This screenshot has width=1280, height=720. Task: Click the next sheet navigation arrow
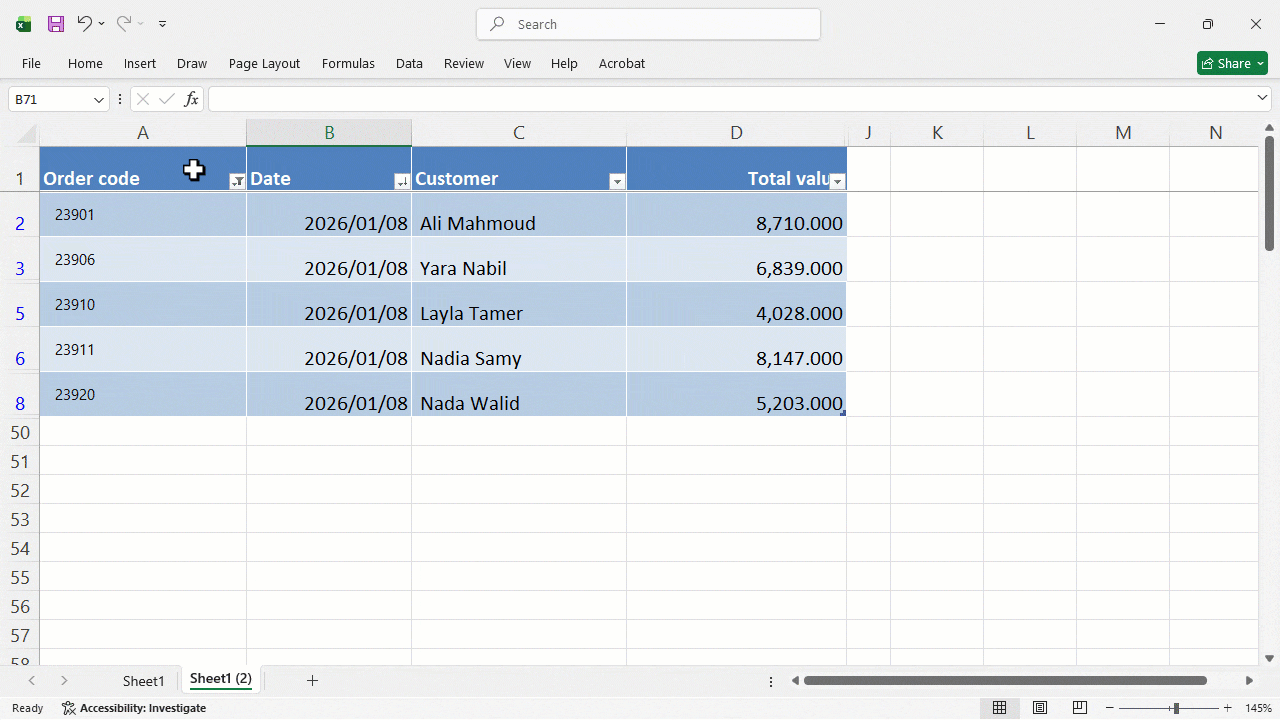coord(64,680)
